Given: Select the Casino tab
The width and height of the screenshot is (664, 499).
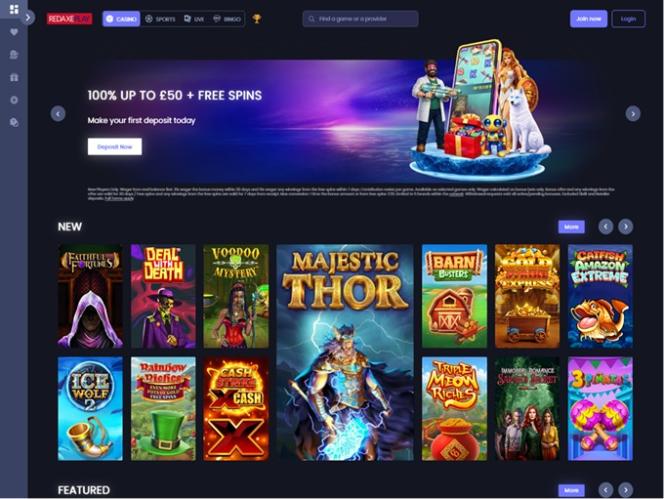Looking at the screenshot, I should (x=121, y=19).
